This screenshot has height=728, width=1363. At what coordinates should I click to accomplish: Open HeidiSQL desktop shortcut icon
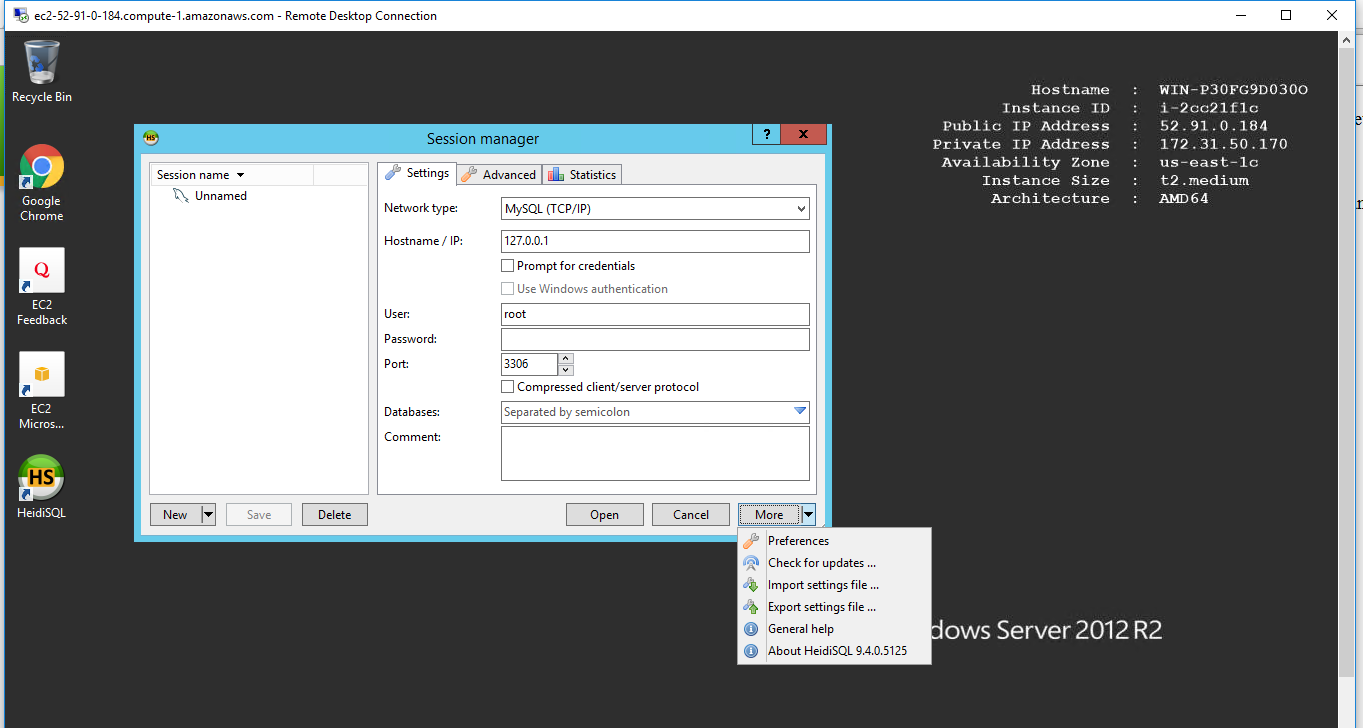coord(41,480)
